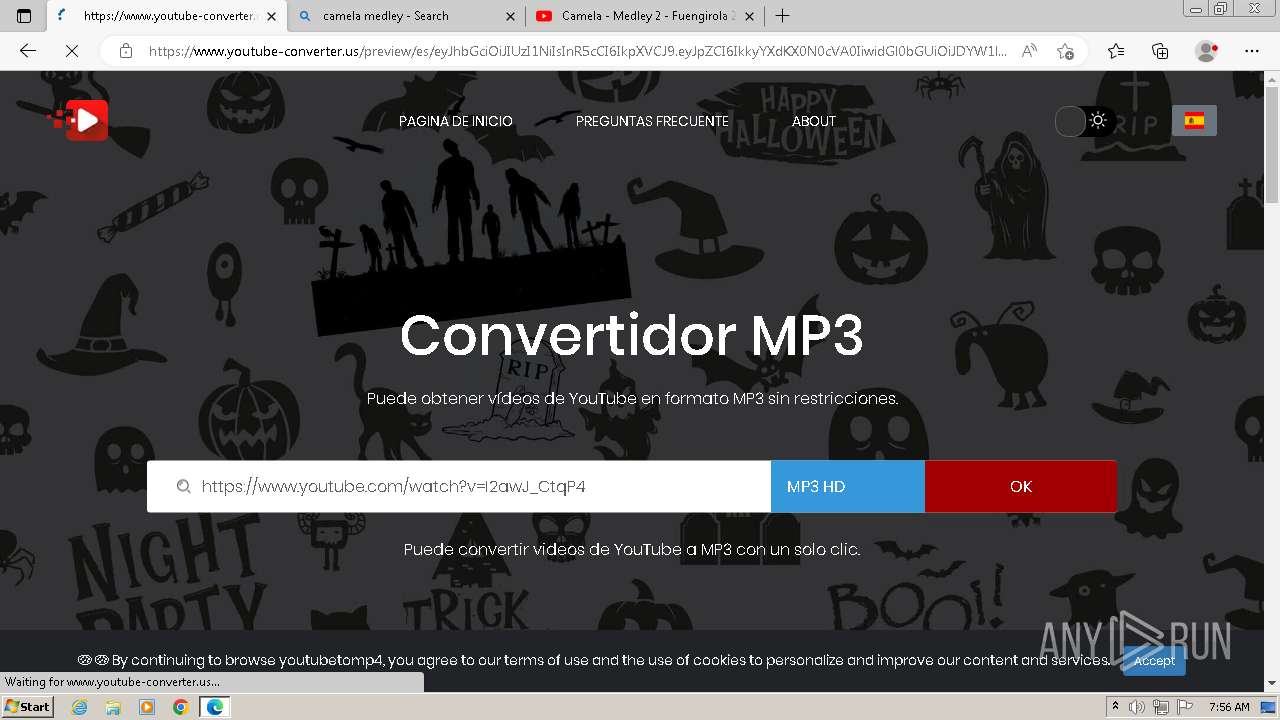1280x720 pixels.
Task: Open File Explorer from the taskbar
Action: (x=113, y=707)
